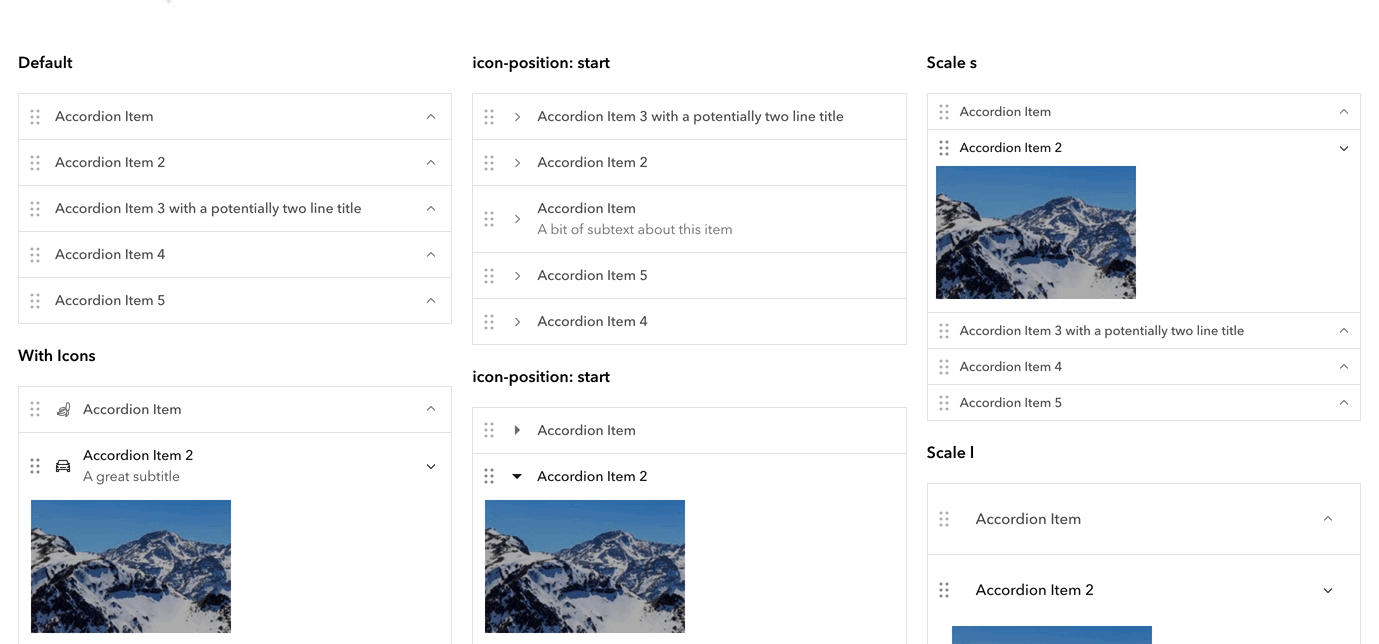Click drag handle of Default Accordion Item 5

pyautogui.click(x=35, y=300)
